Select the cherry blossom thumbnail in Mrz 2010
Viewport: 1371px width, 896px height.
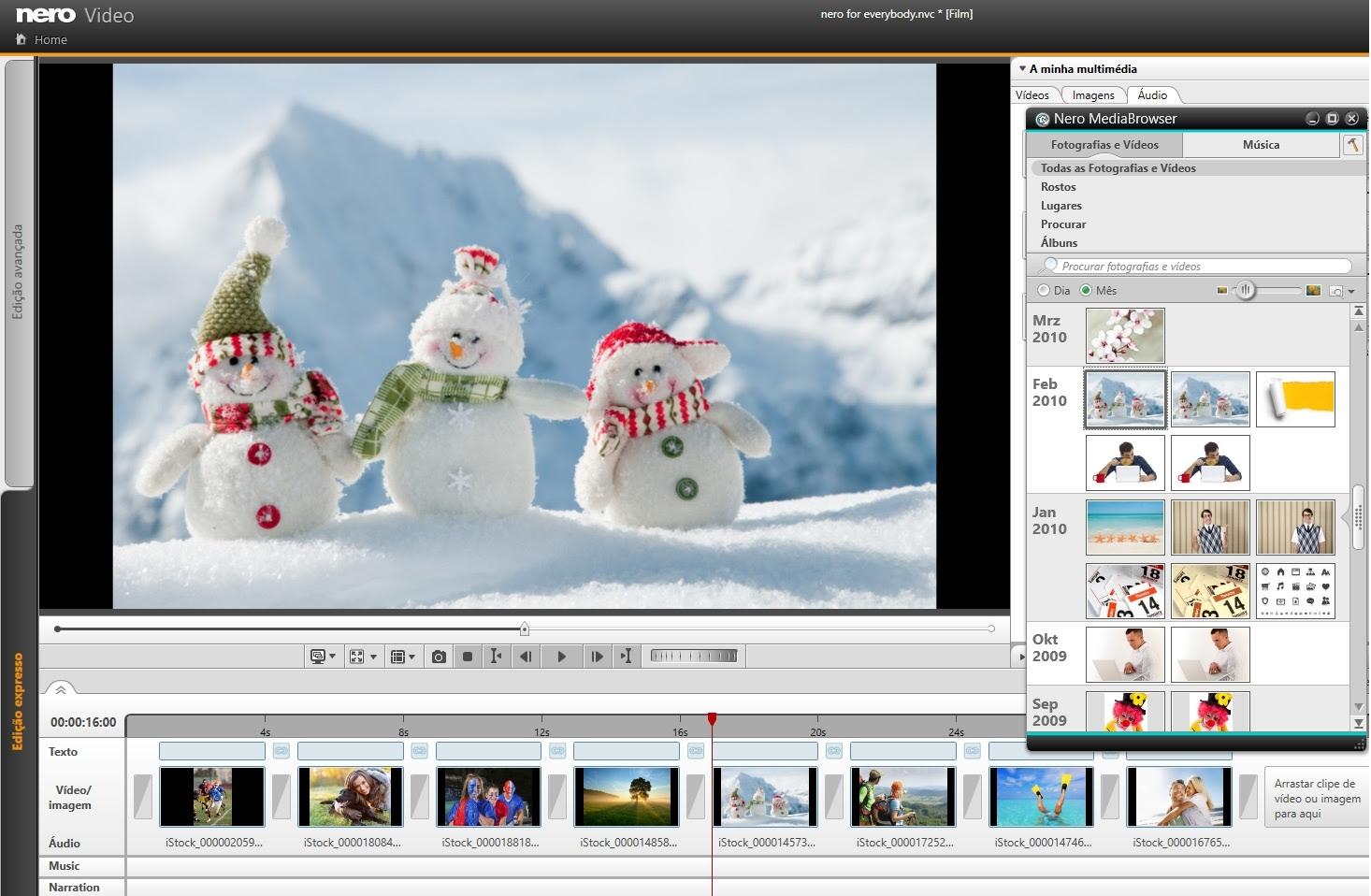click(x=1125, y=336)
